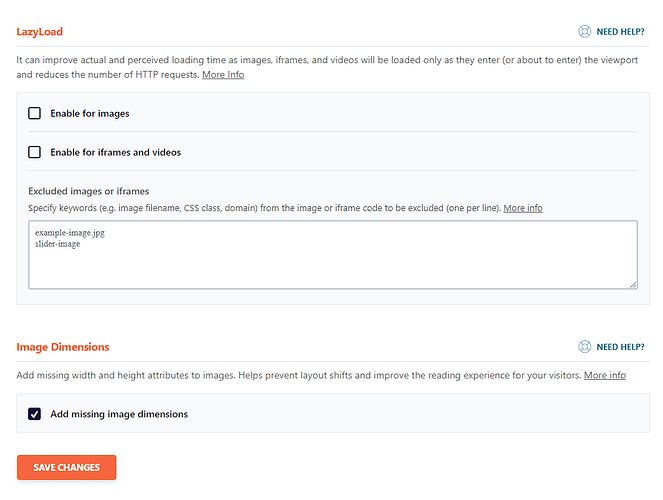The width and height of the screenshot is (663, 500).
Task: Click the 'Add missing image dimensions' label
Action: [x=119, y=414]
